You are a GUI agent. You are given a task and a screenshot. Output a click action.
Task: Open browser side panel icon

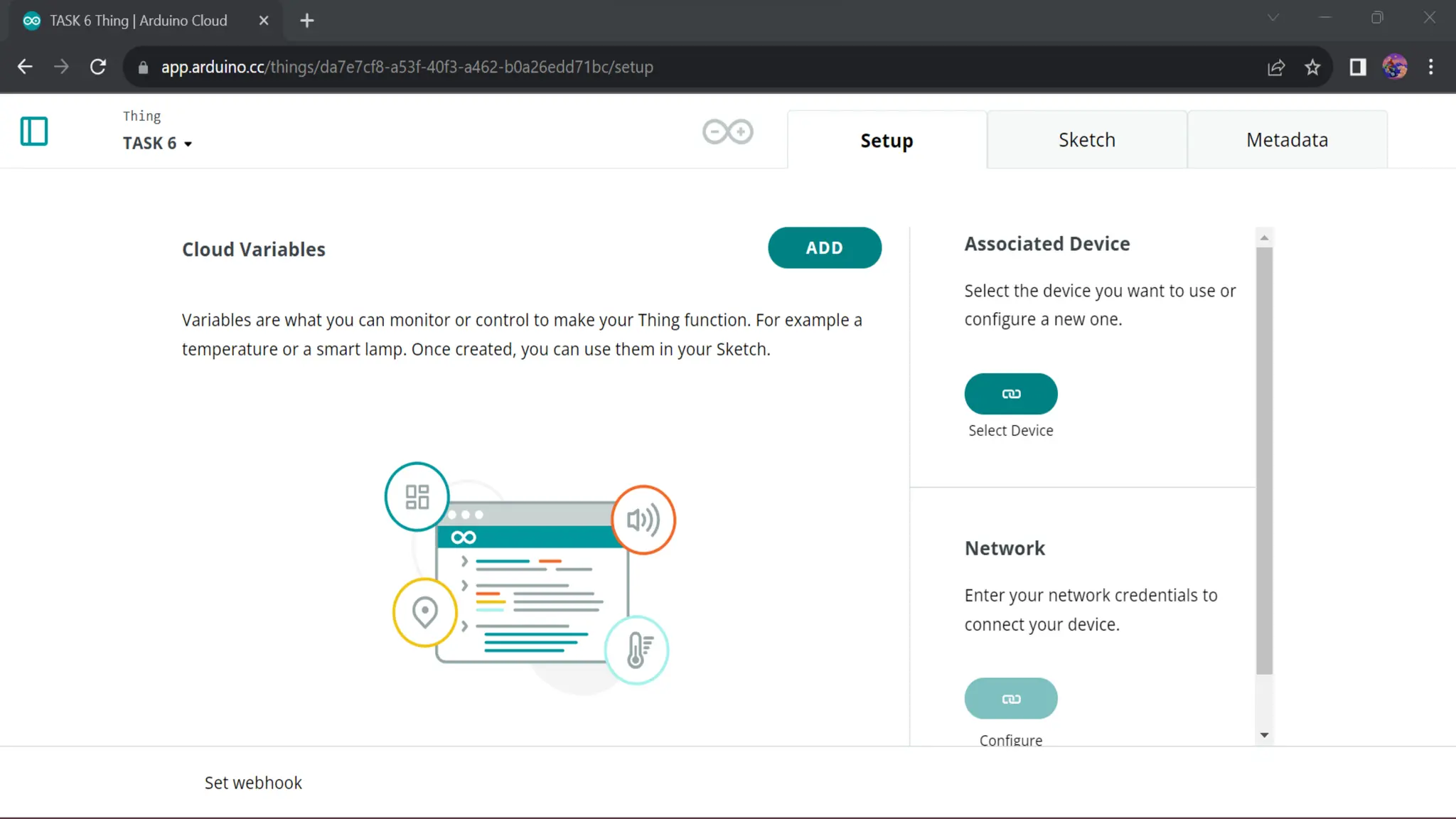pos(1357,67)
